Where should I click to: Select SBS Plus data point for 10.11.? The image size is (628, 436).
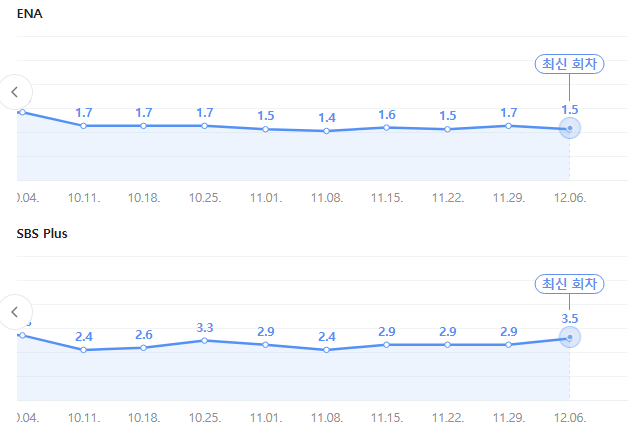pos(83,350)
